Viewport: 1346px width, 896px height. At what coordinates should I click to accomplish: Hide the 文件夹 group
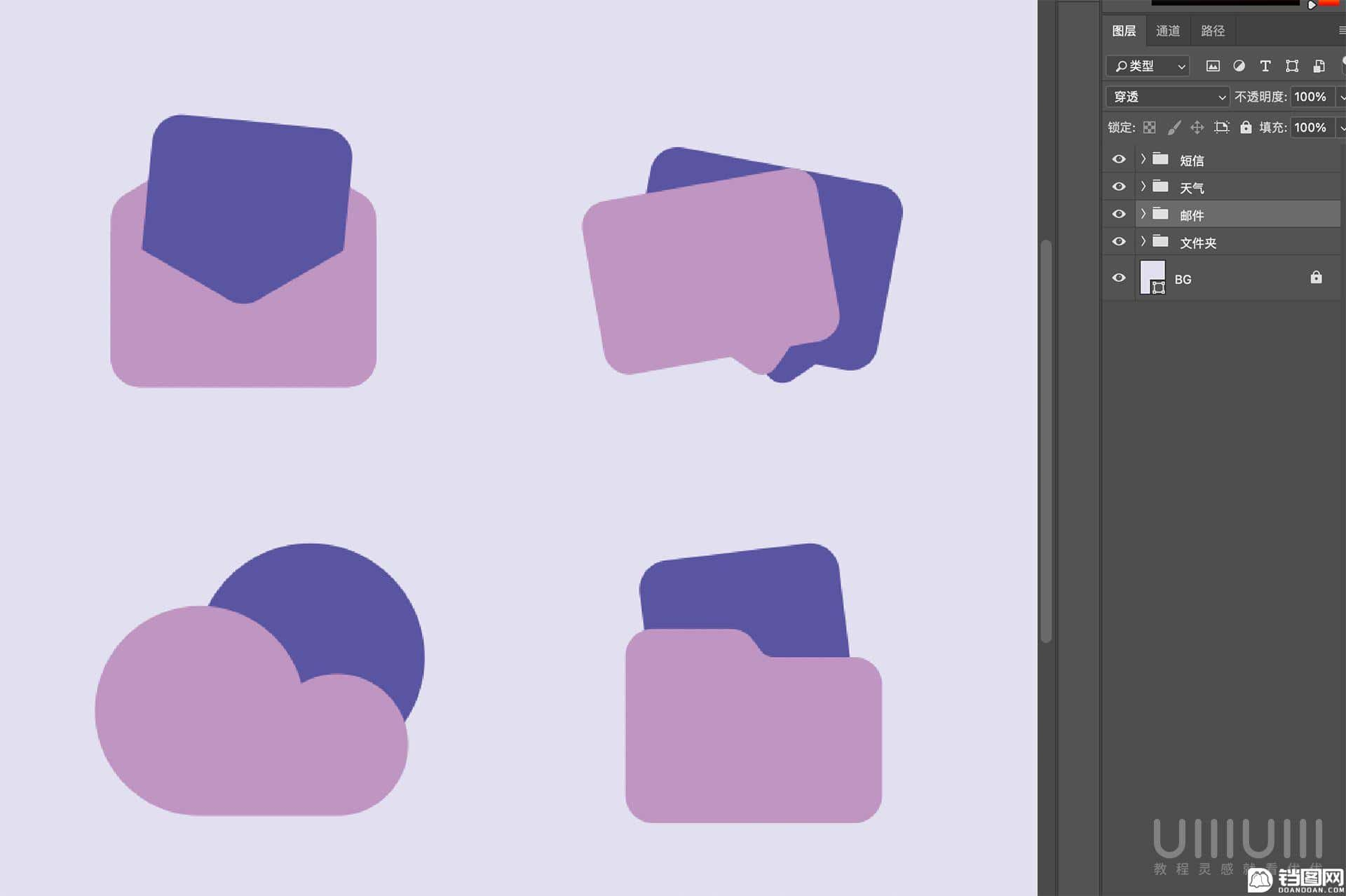pos(1119,241)
